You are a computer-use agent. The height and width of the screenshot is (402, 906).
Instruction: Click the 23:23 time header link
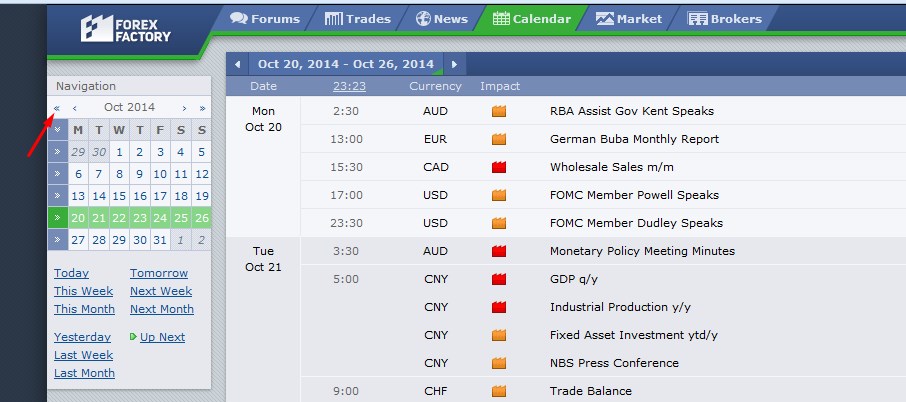click(349, 86)
